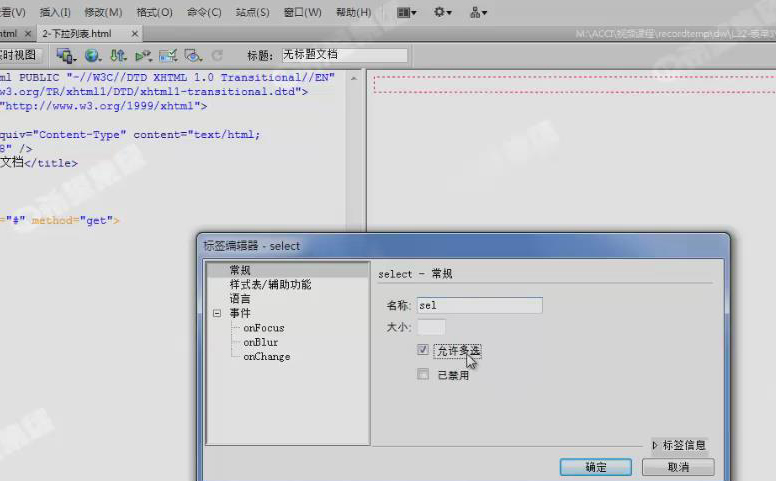Uncheck the 允许多选 checkbox
This screenshot has height=481, width=776.
424,351
